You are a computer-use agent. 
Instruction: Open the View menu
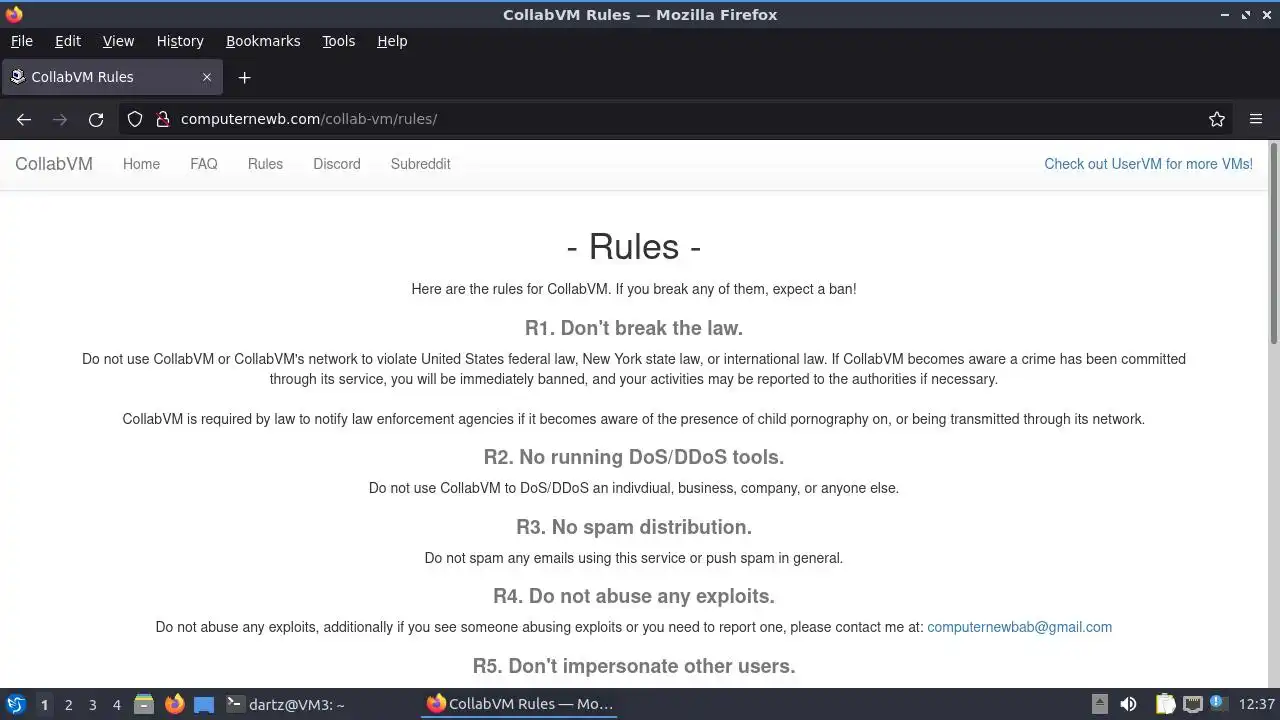tap(118, 41)
